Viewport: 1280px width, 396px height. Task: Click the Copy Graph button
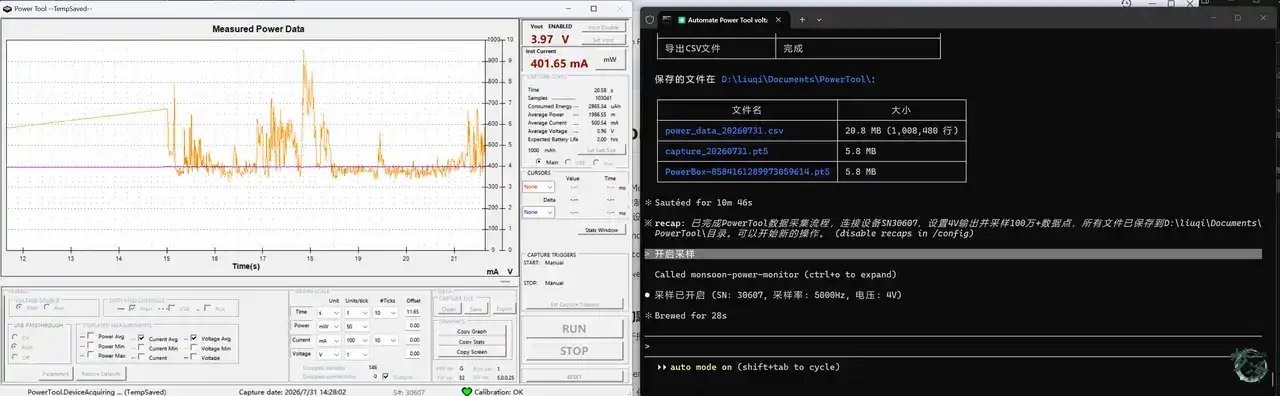coord(471,331)
